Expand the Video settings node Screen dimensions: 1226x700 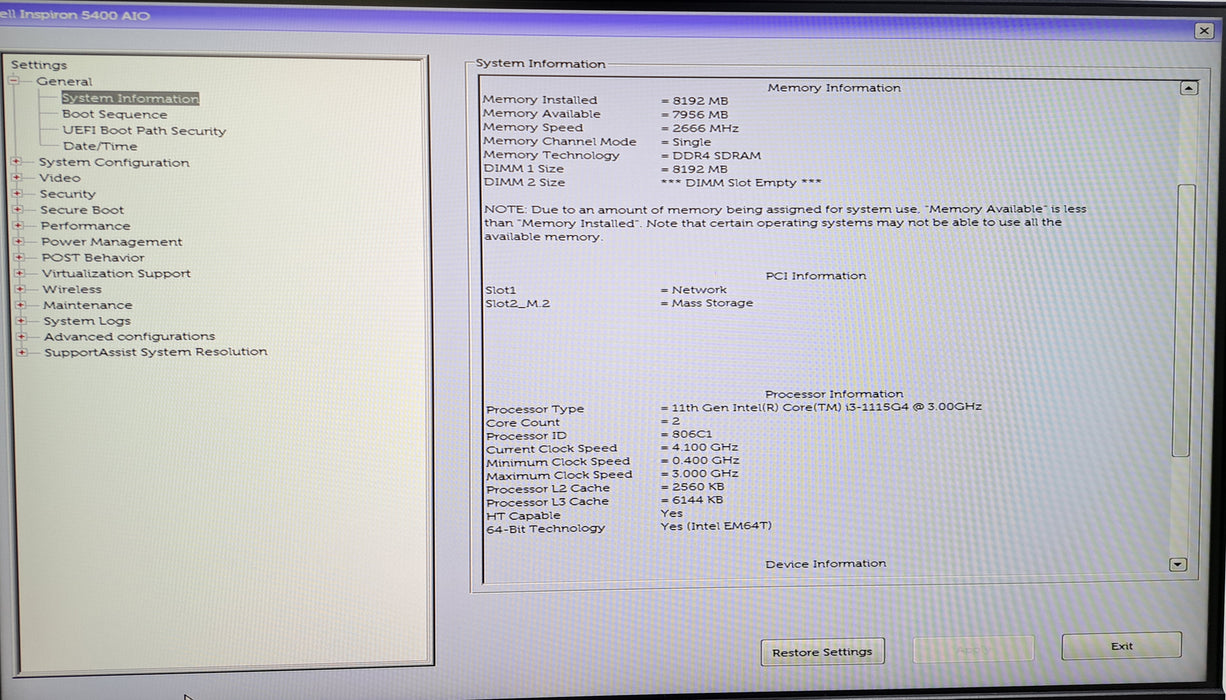(17, 178)
